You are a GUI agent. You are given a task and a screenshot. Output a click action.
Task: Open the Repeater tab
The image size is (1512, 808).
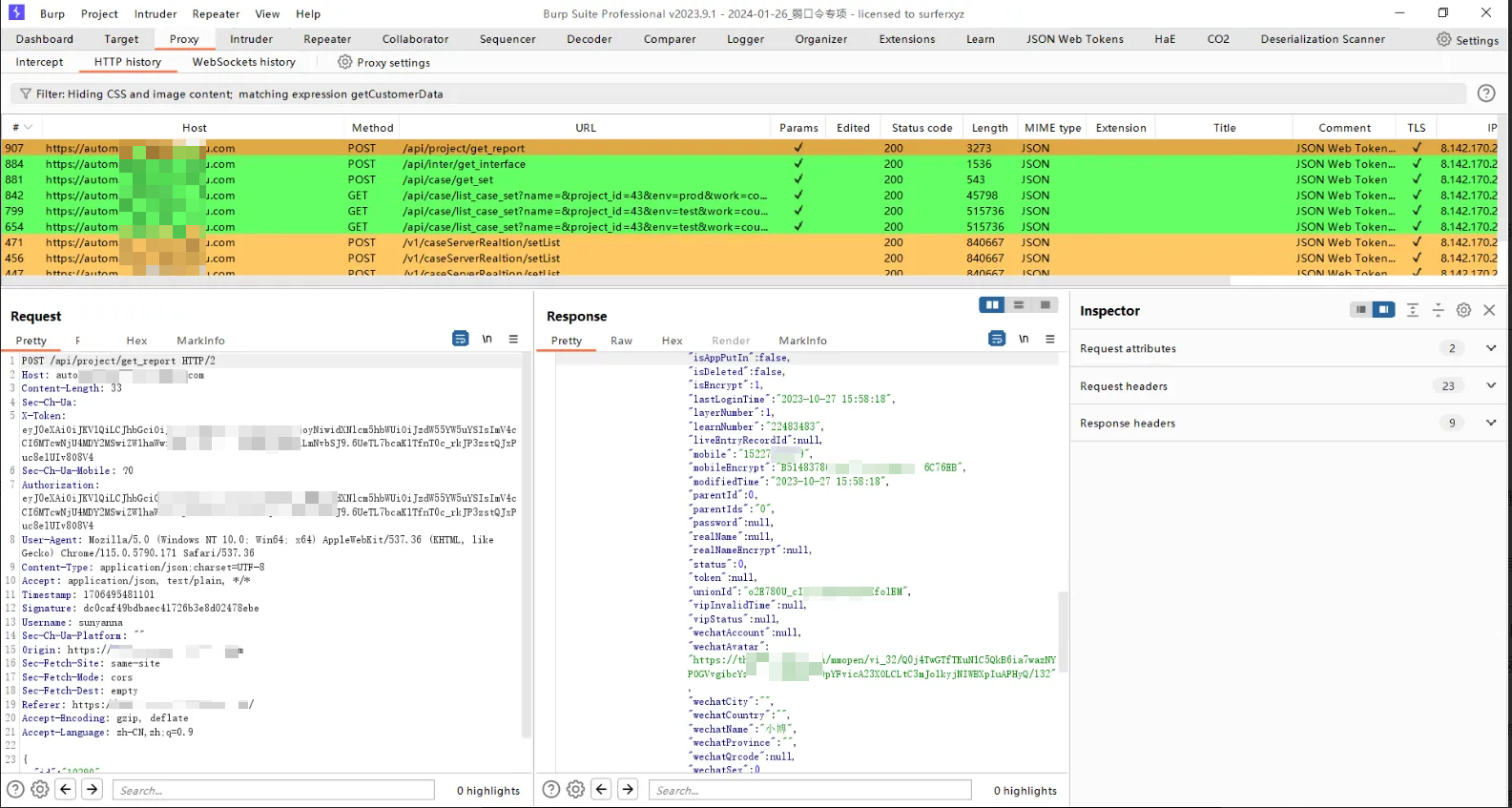[327, 39]
